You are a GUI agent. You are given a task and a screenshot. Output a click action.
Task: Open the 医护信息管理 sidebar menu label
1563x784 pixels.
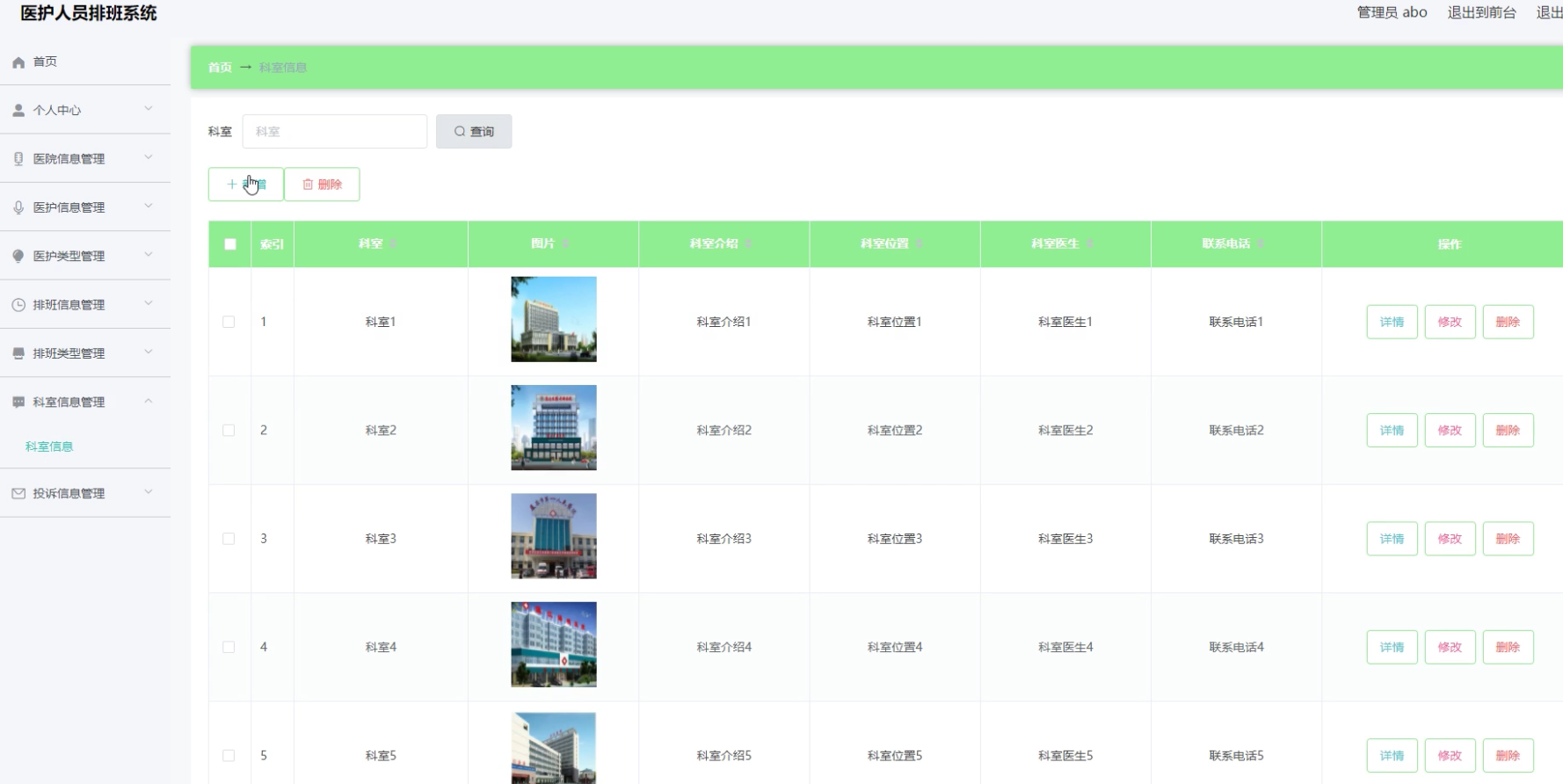point(69,207)
